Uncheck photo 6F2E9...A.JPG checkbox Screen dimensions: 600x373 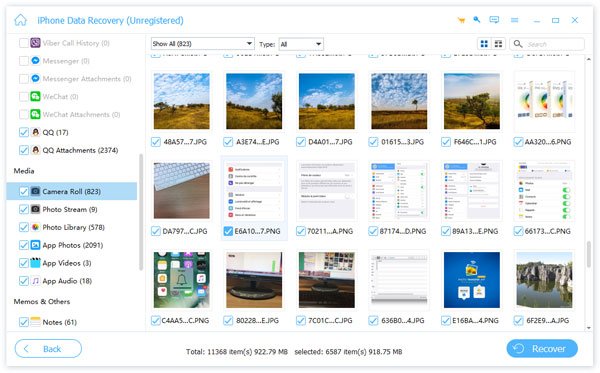[518, 321]
